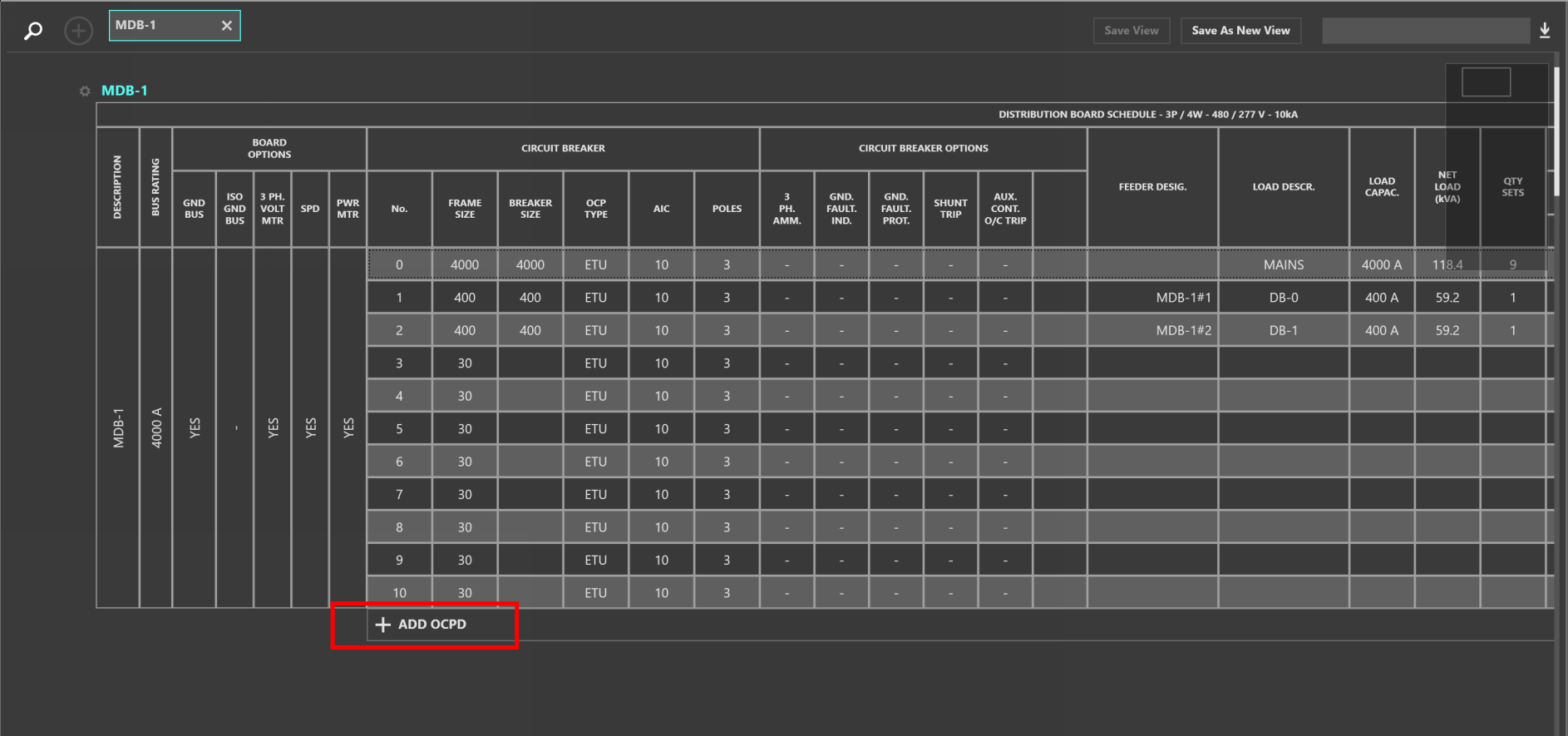Open the BUS RATING 4000 A cell
1568x736 pixels.
click(156, 427)
